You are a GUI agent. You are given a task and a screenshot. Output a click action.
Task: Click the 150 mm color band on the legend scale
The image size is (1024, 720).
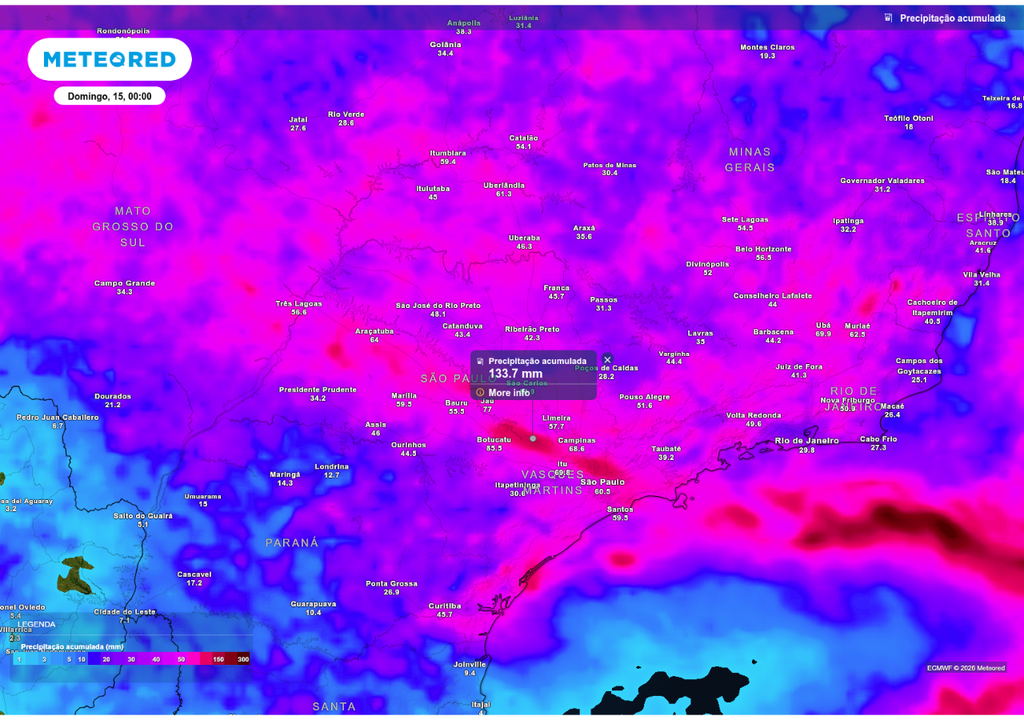click(x=219, y=659)
